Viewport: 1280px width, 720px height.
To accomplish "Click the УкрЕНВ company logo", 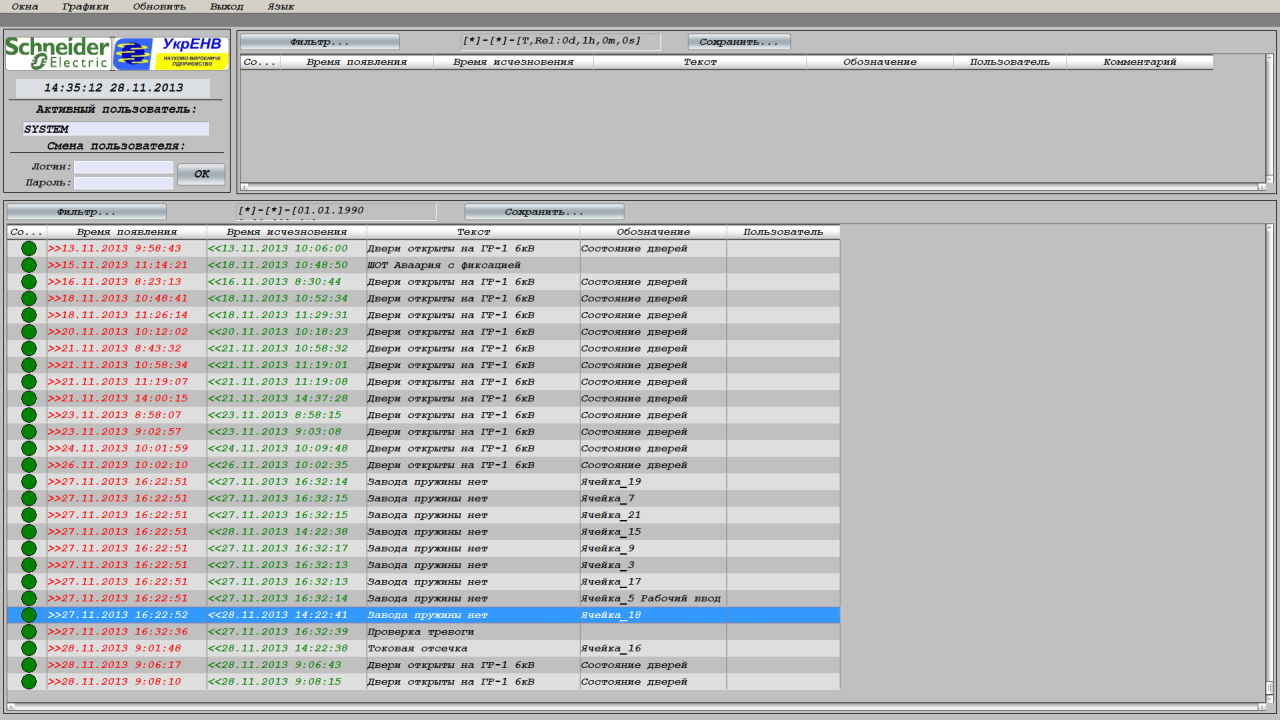I will click(171, 54).
